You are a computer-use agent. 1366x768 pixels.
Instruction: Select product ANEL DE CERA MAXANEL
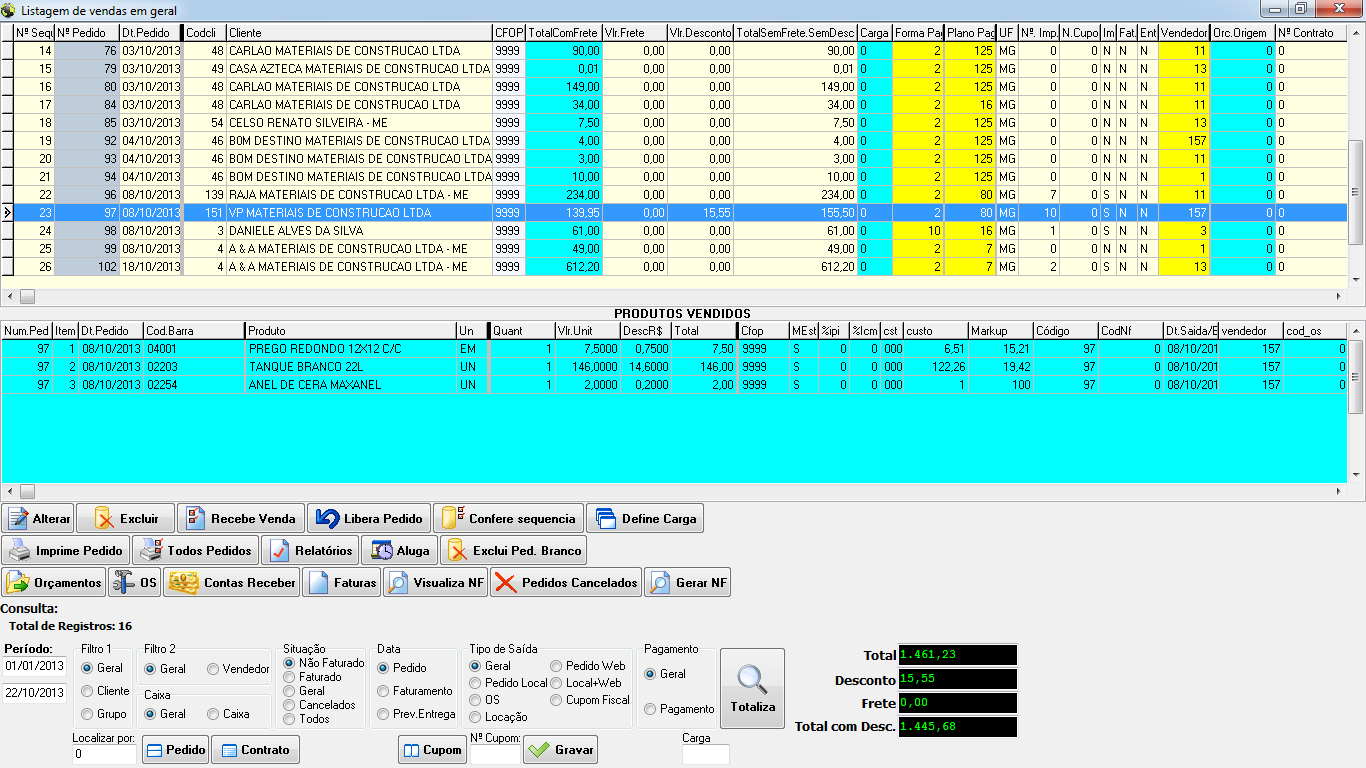click(x=674, y=385)
